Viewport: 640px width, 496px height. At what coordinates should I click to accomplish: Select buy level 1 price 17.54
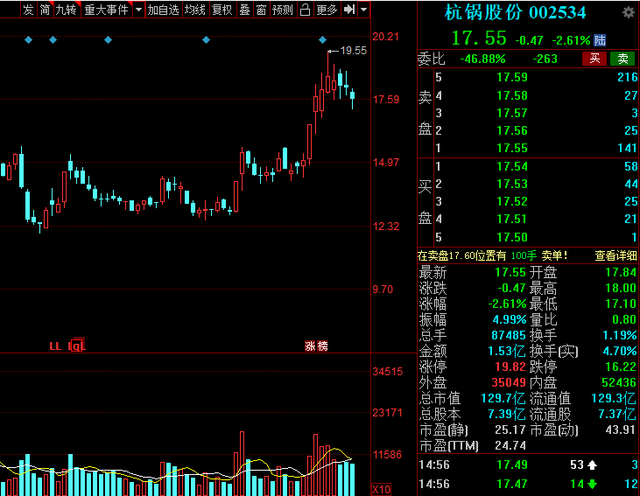point(512,167)
